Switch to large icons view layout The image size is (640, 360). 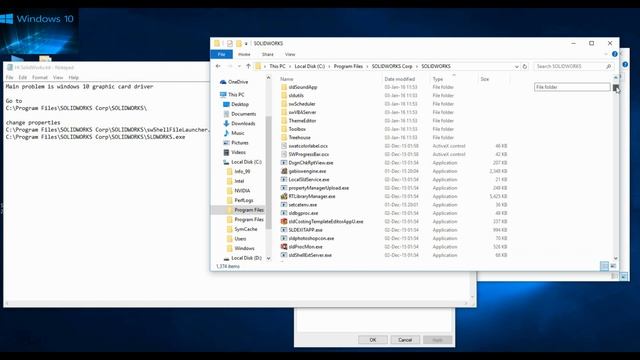pos(613,266)
